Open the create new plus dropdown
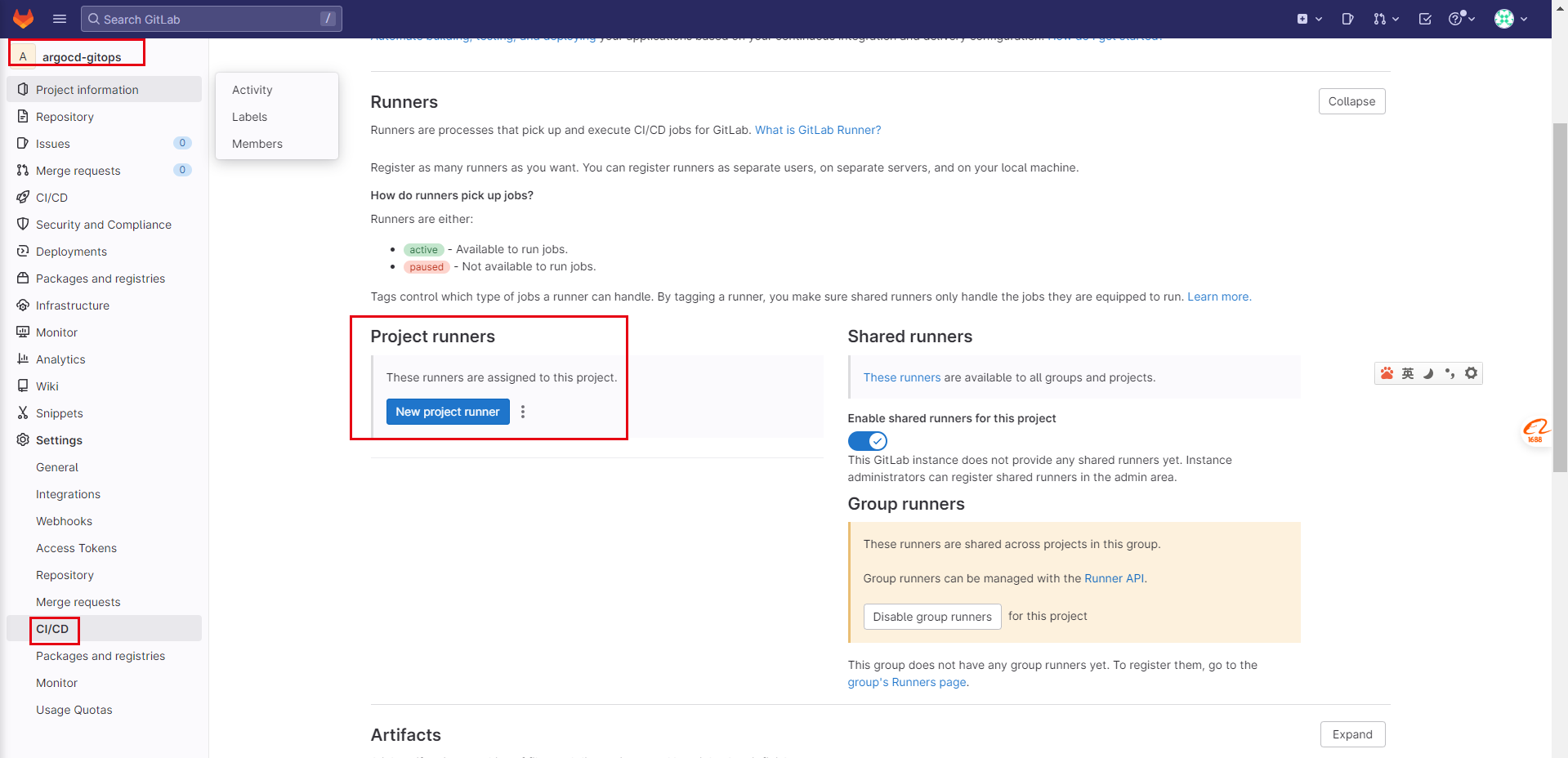Image resolution: width=1568 pixels, height=758 pixels. 1309,19
